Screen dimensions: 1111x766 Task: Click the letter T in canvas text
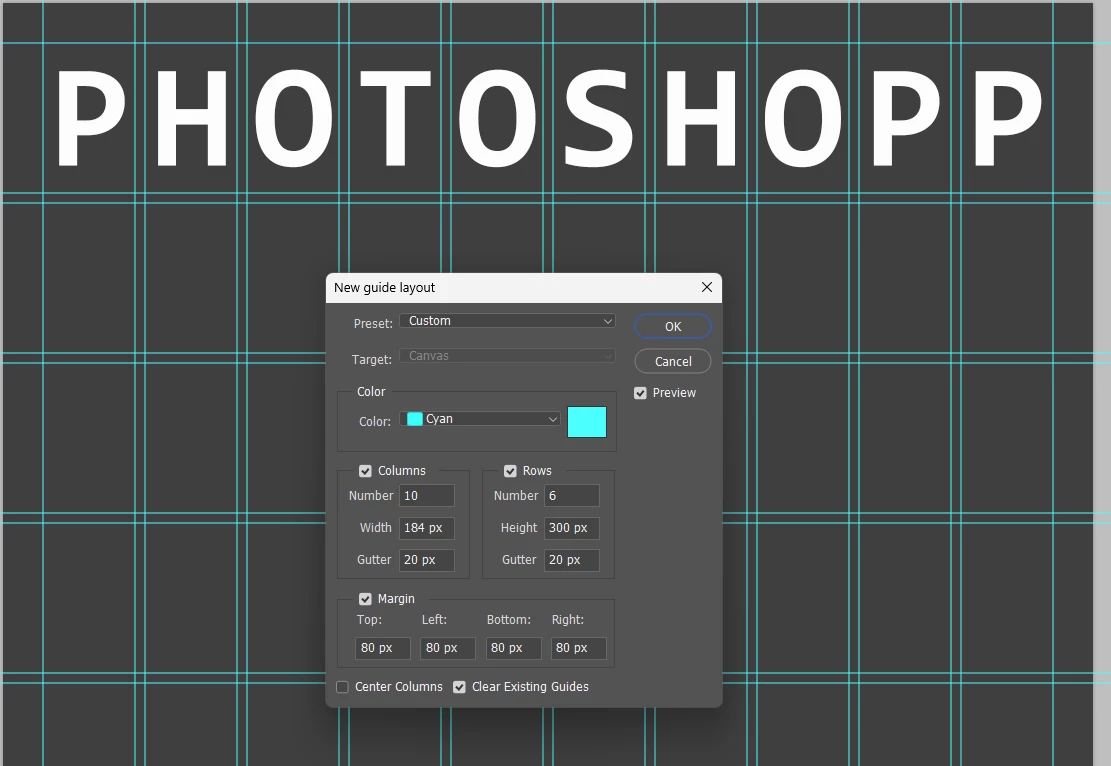[x=395, y=118]
